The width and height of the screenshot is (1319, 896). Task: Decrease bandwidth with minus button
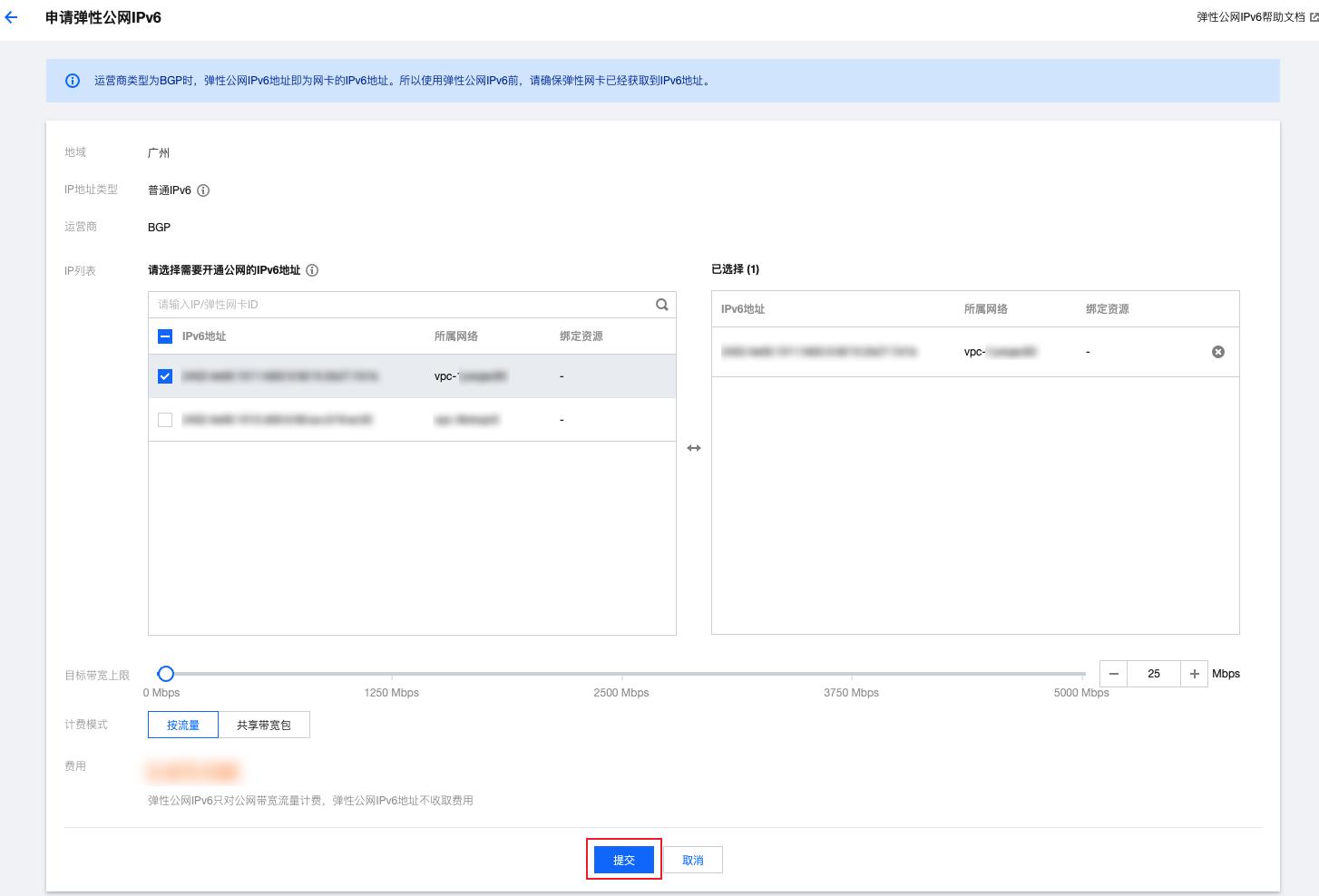(1114, 674)
